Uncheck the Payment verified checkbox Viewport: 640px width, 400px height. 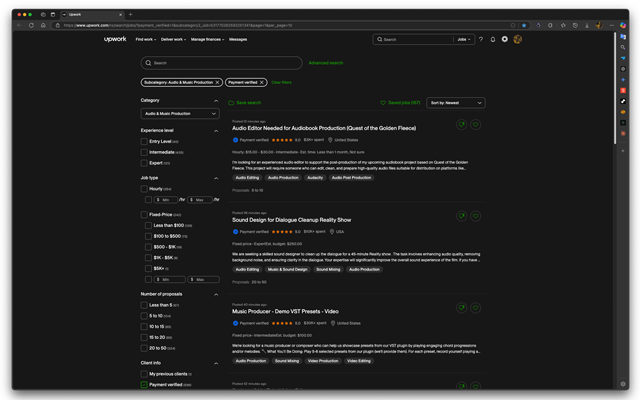click(x=145, y=384)
